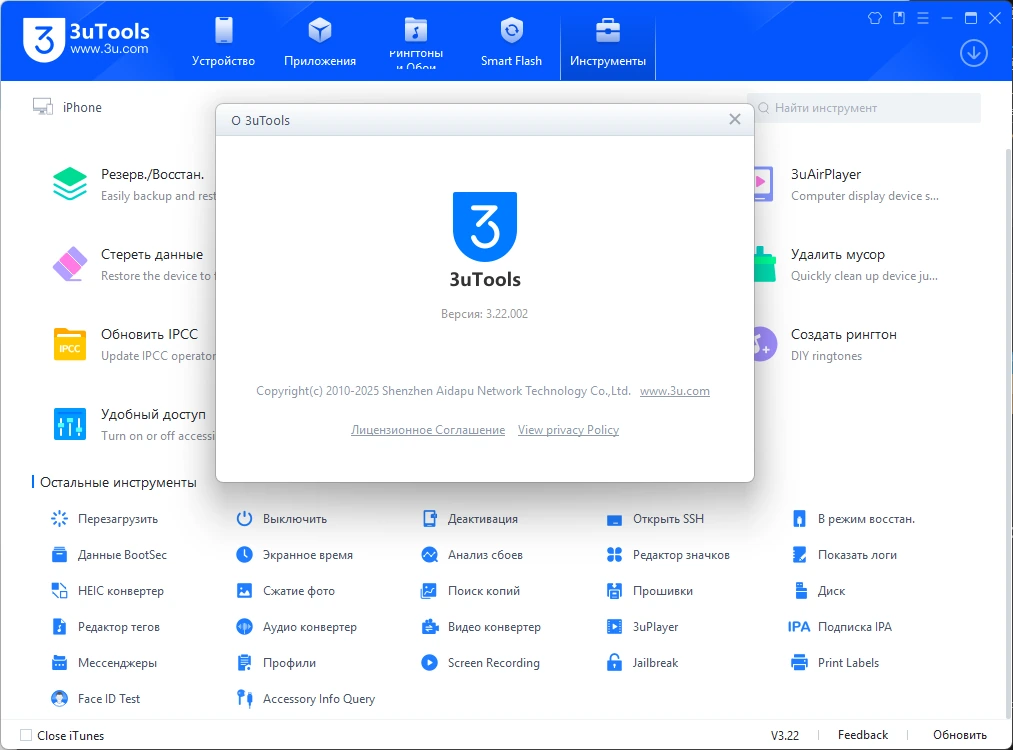Open the Аудио конвертер tool

pyautogui.click(x=297, y=627)
